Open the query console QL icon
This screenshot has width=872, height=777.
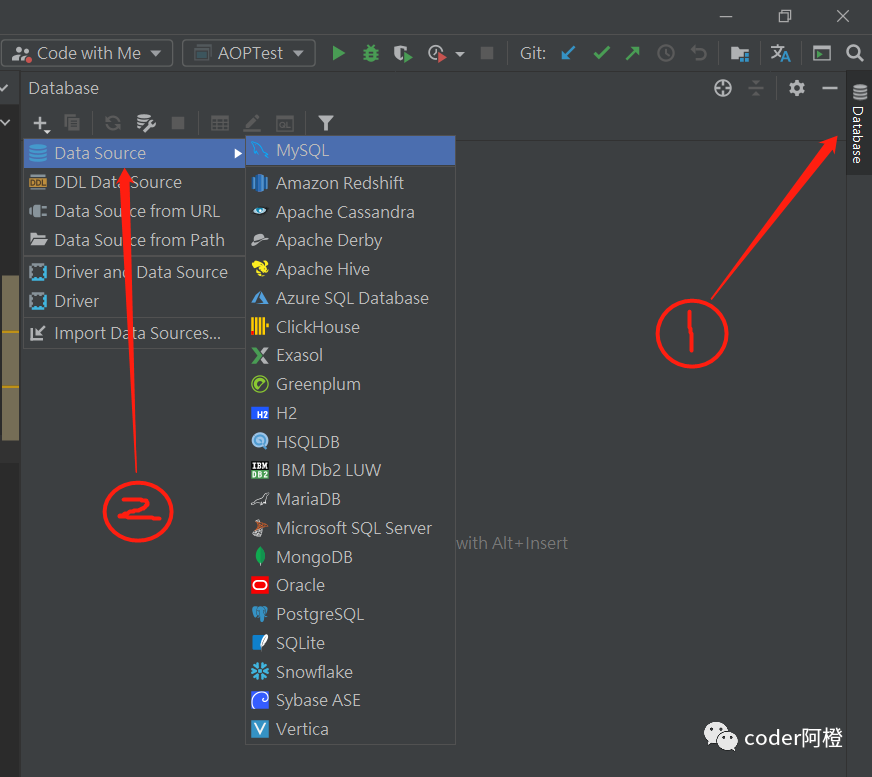click(285, 123)
